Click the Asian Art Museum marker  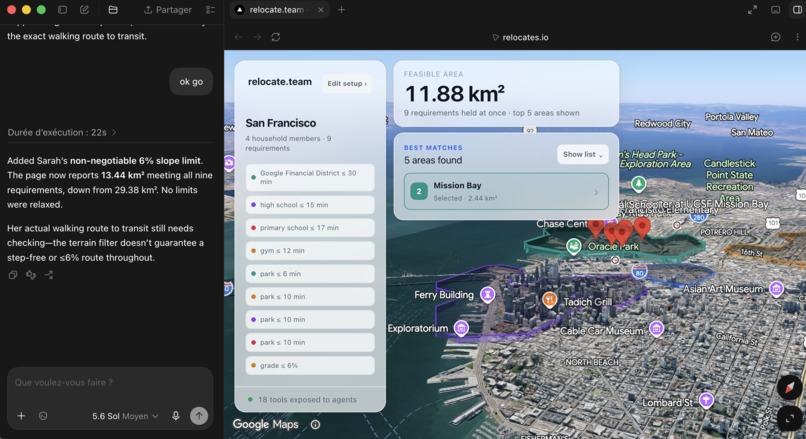[x=776, y=288]
